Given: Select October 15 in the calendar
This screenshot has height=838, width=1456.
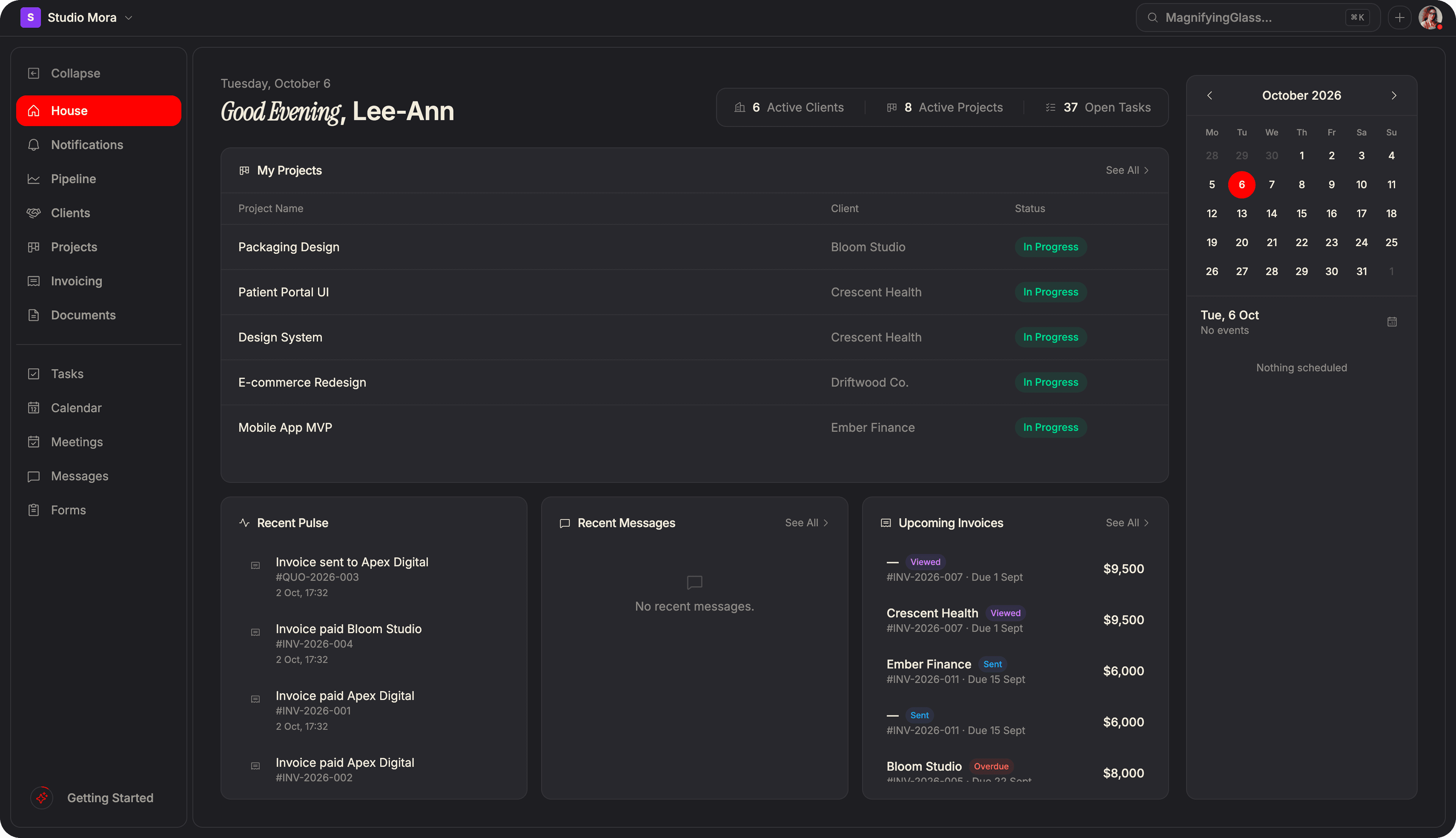Looking at the screenshot, I should pyautogui.click(x=1301, y=213).
